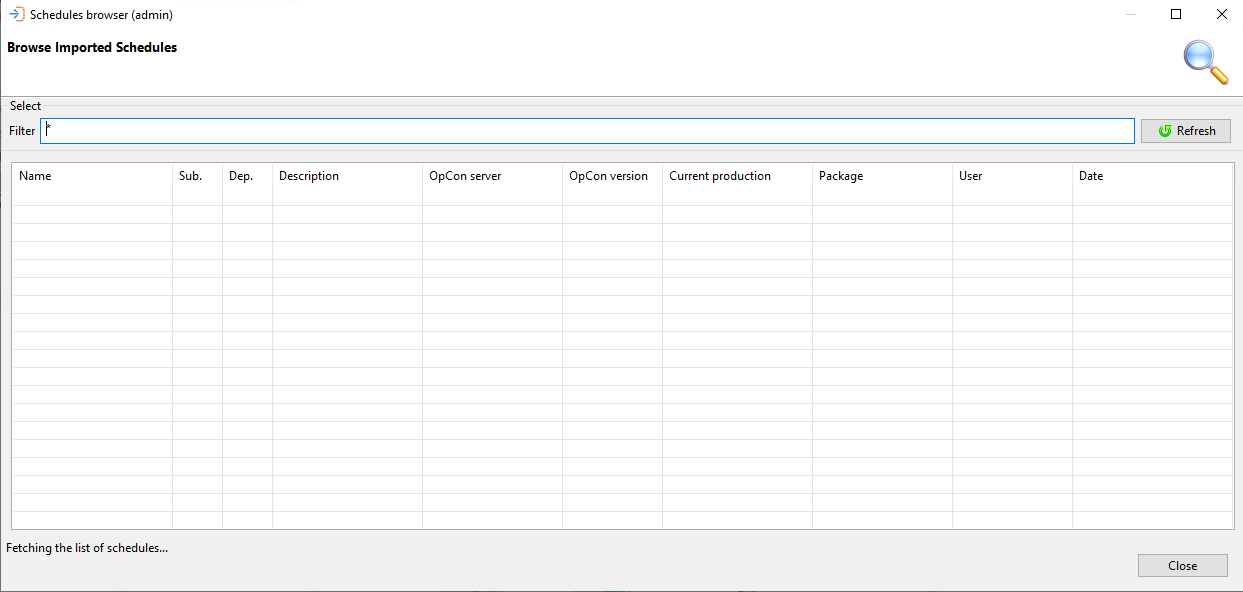Click the 'Select' group label
This screenshot has width=1243, height=592.
click(x=25, y=106)
